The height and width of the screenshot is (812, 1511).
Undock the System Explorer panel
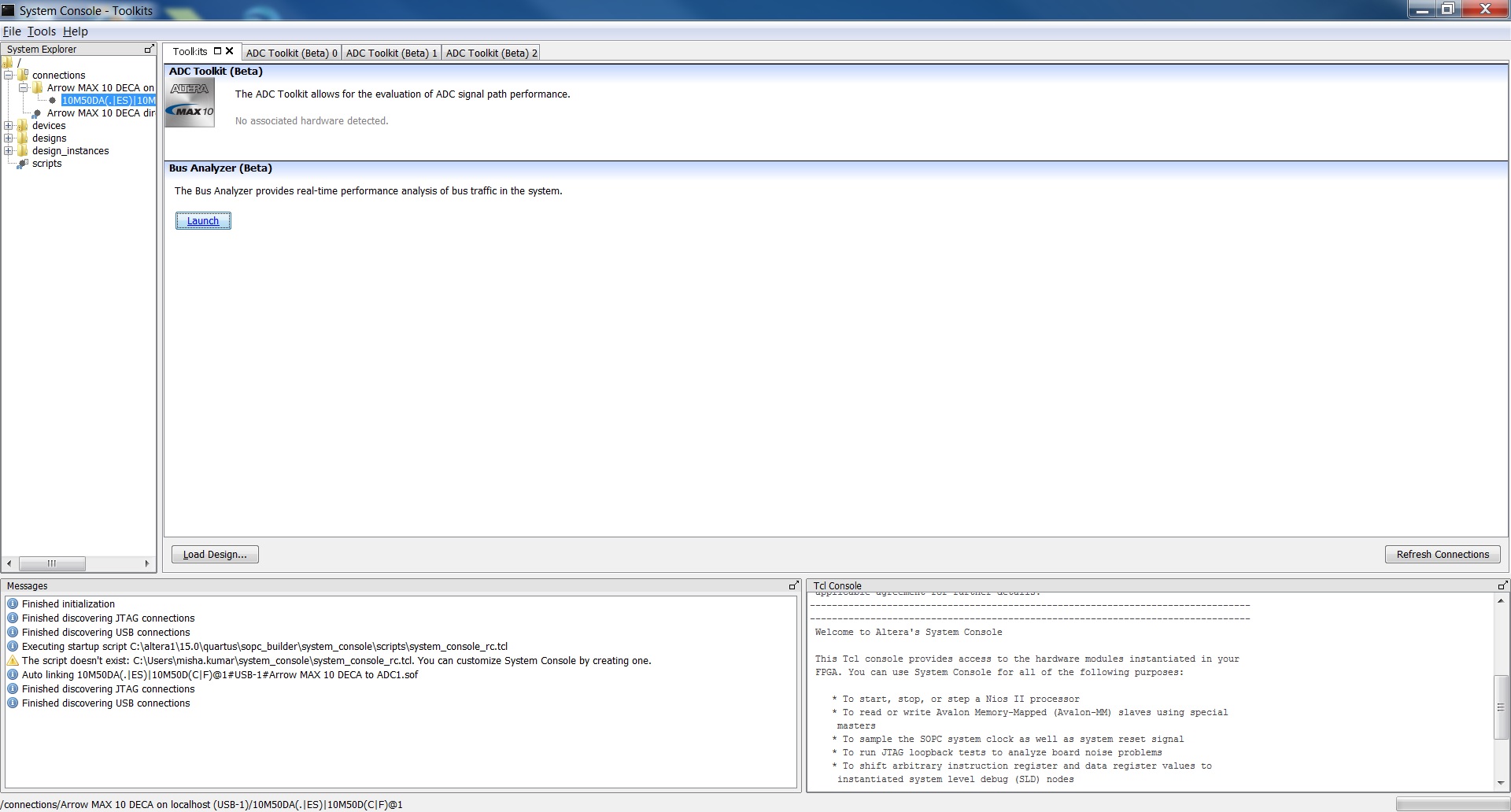(149, 49)
